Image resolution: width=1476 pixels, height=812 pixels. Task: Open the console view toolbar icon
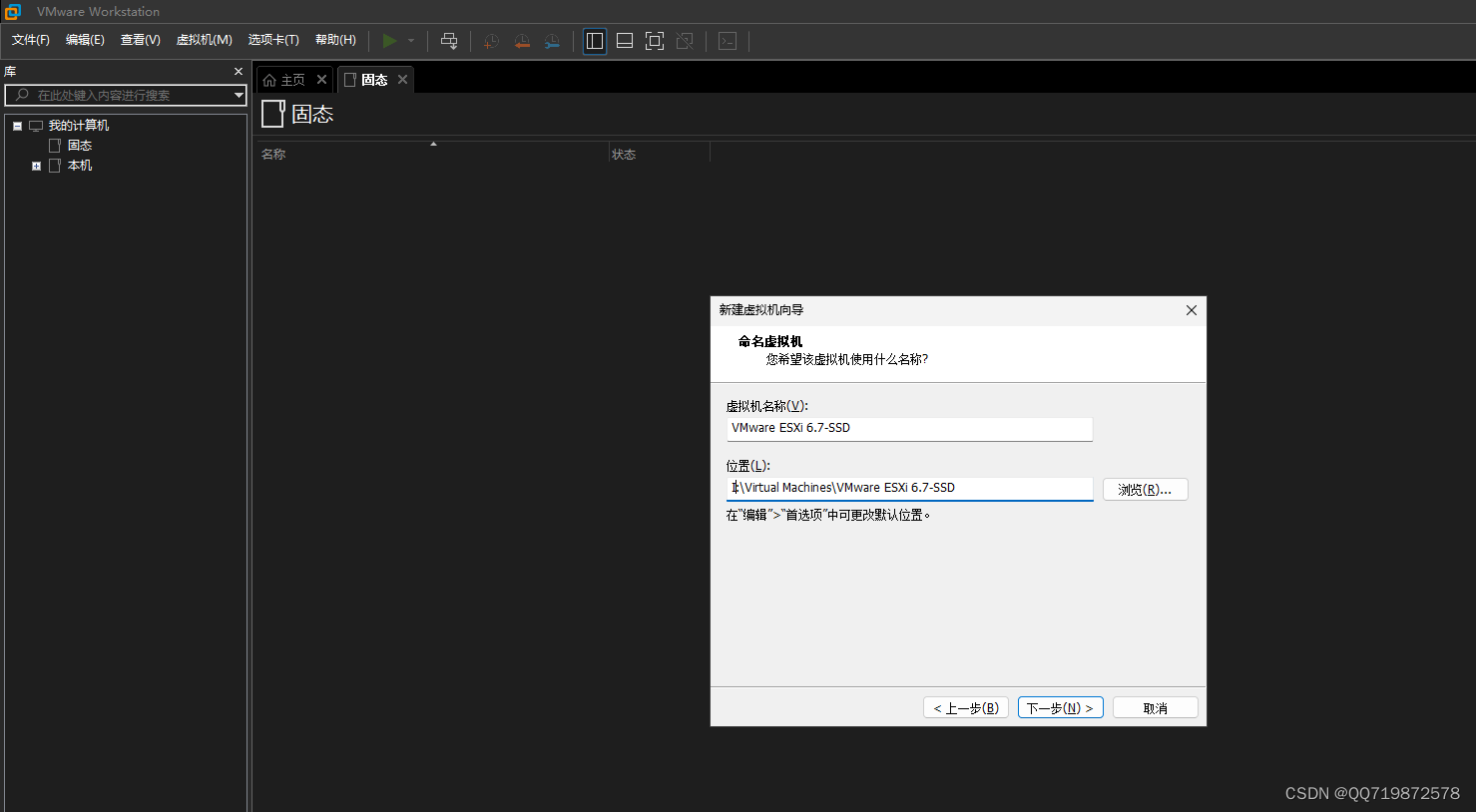(x=728, y=41)
